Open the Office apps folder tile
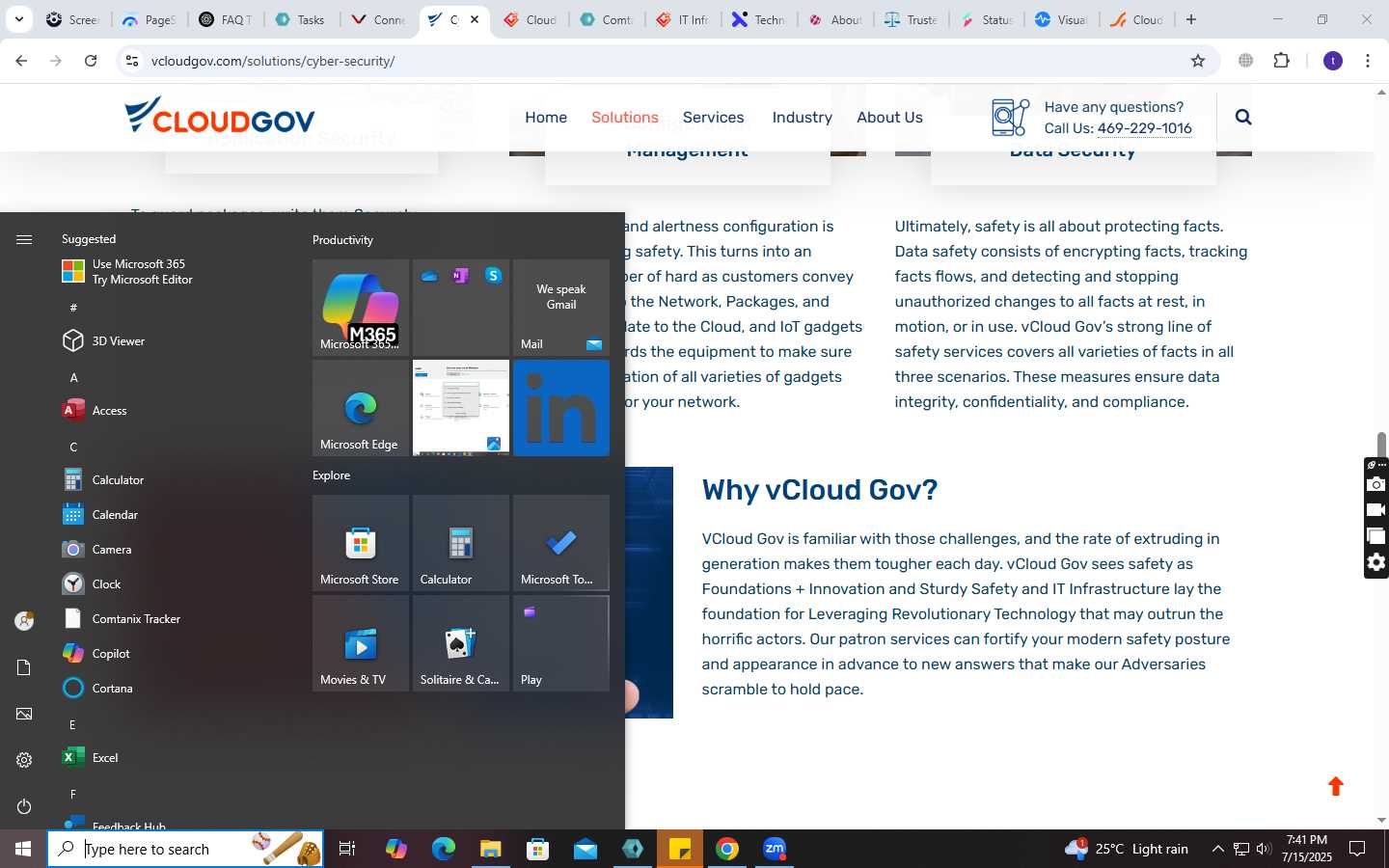This screenshot has width=1389, height=868. (x=461, y=308)
